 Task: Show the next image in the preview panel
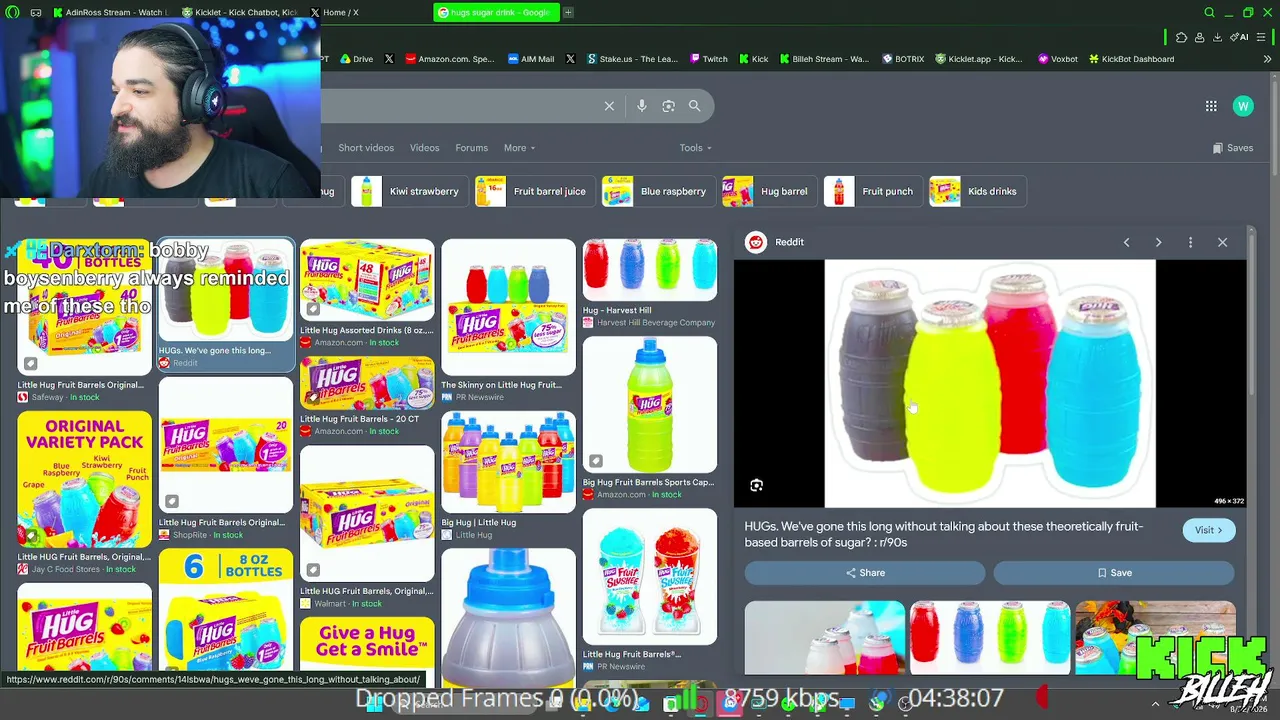pos(1158,242)
